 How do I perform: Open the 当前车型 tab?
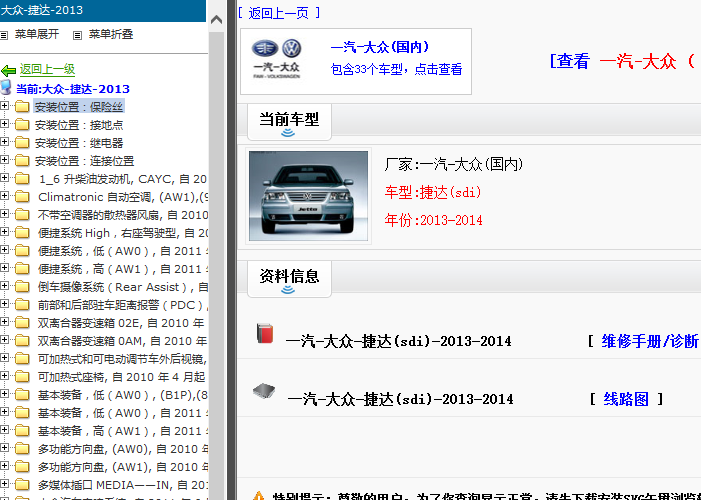click(x=289, y=122)
